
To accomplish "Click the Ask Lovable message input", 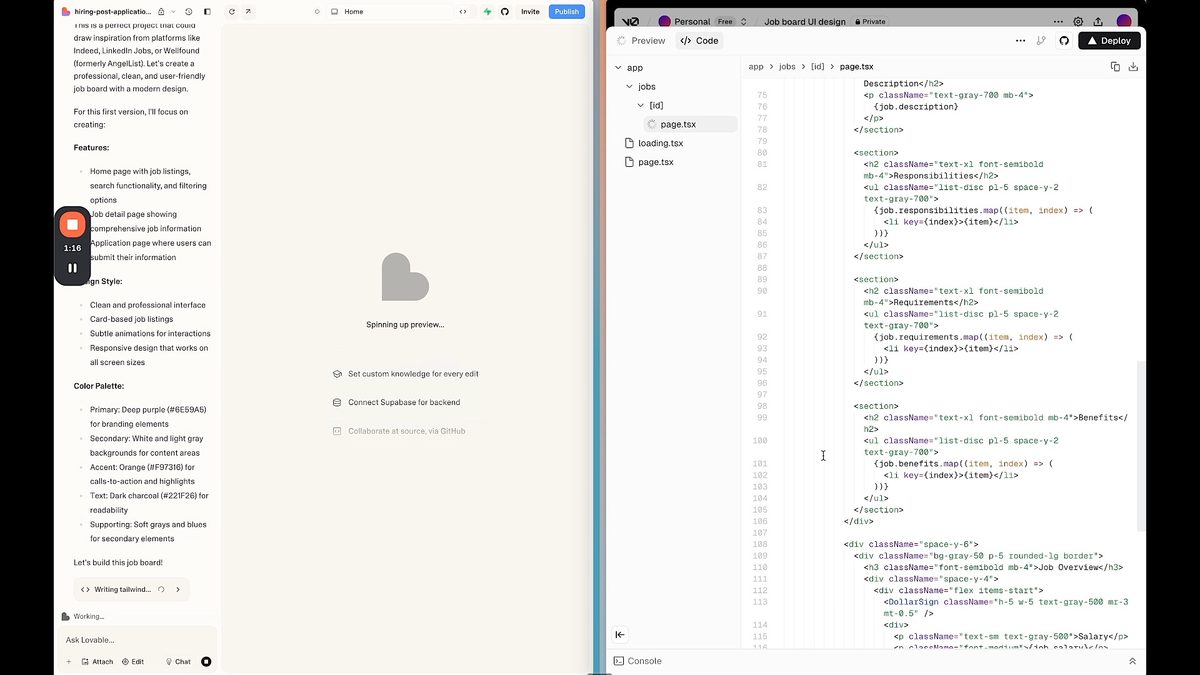I will point(135,640).
